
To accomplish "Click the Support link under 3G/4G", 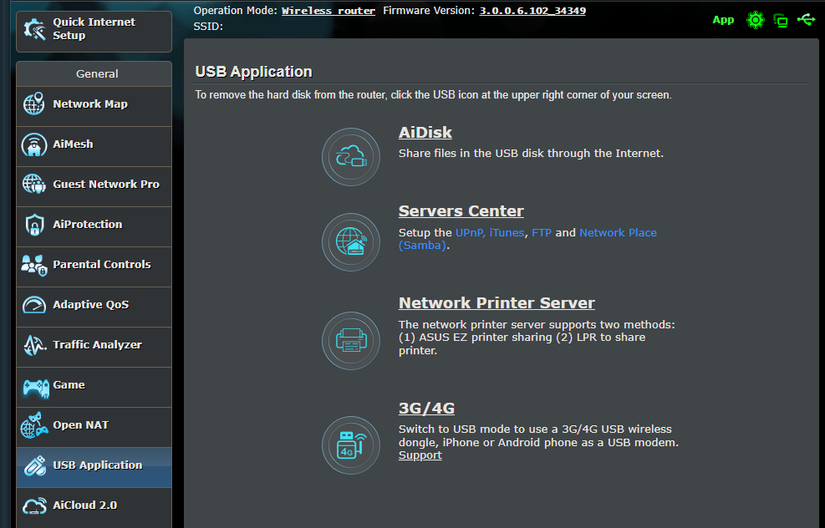I will coord(419,455).
